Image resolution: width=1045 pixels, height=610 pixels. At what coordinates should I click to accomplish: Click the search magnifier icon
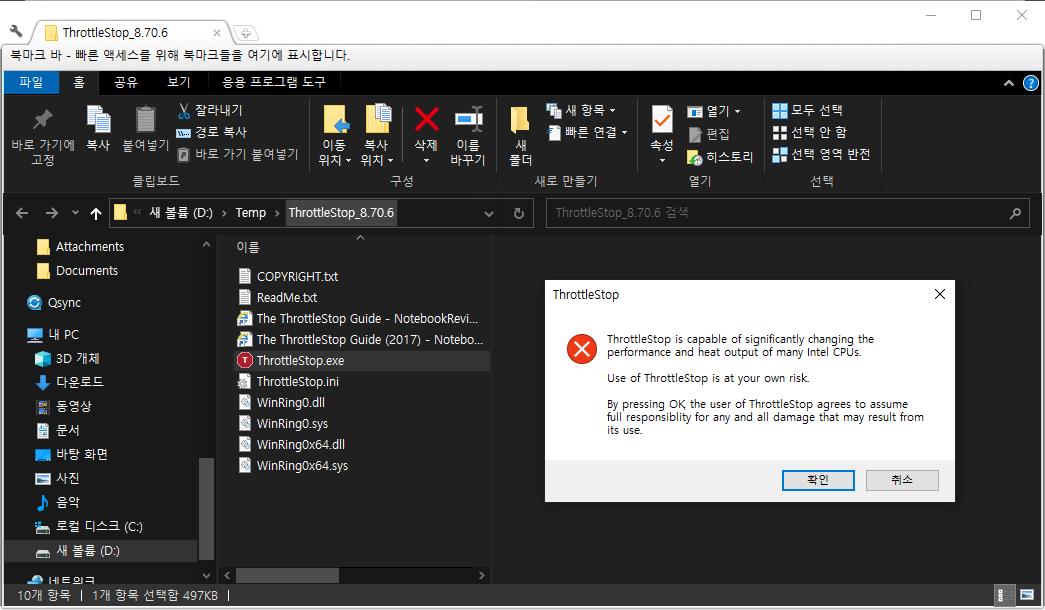1015,213
